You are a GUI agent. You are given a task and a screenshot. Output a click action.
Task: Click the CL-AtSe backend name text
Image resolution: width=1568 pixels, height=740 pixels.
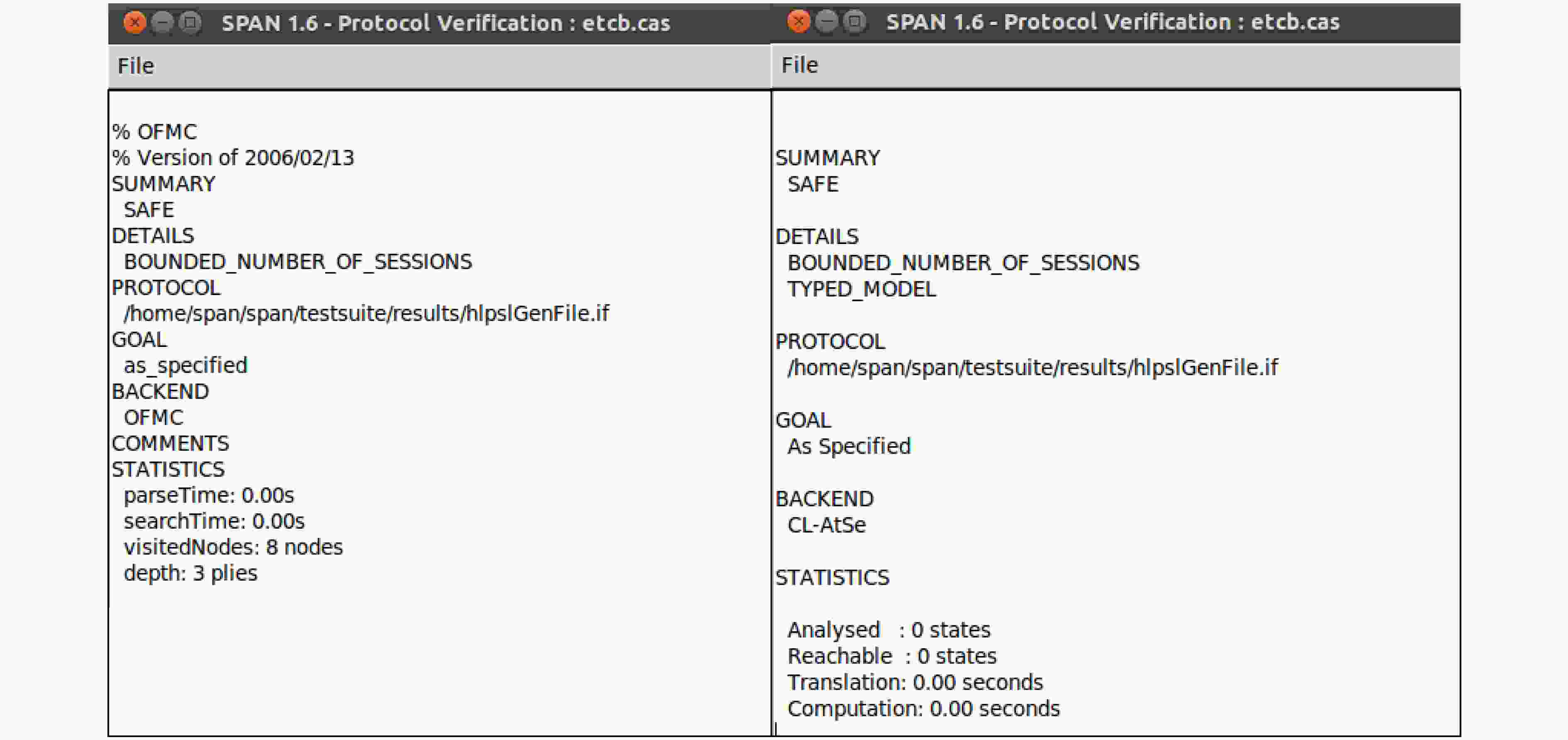(x=826, y=525)
